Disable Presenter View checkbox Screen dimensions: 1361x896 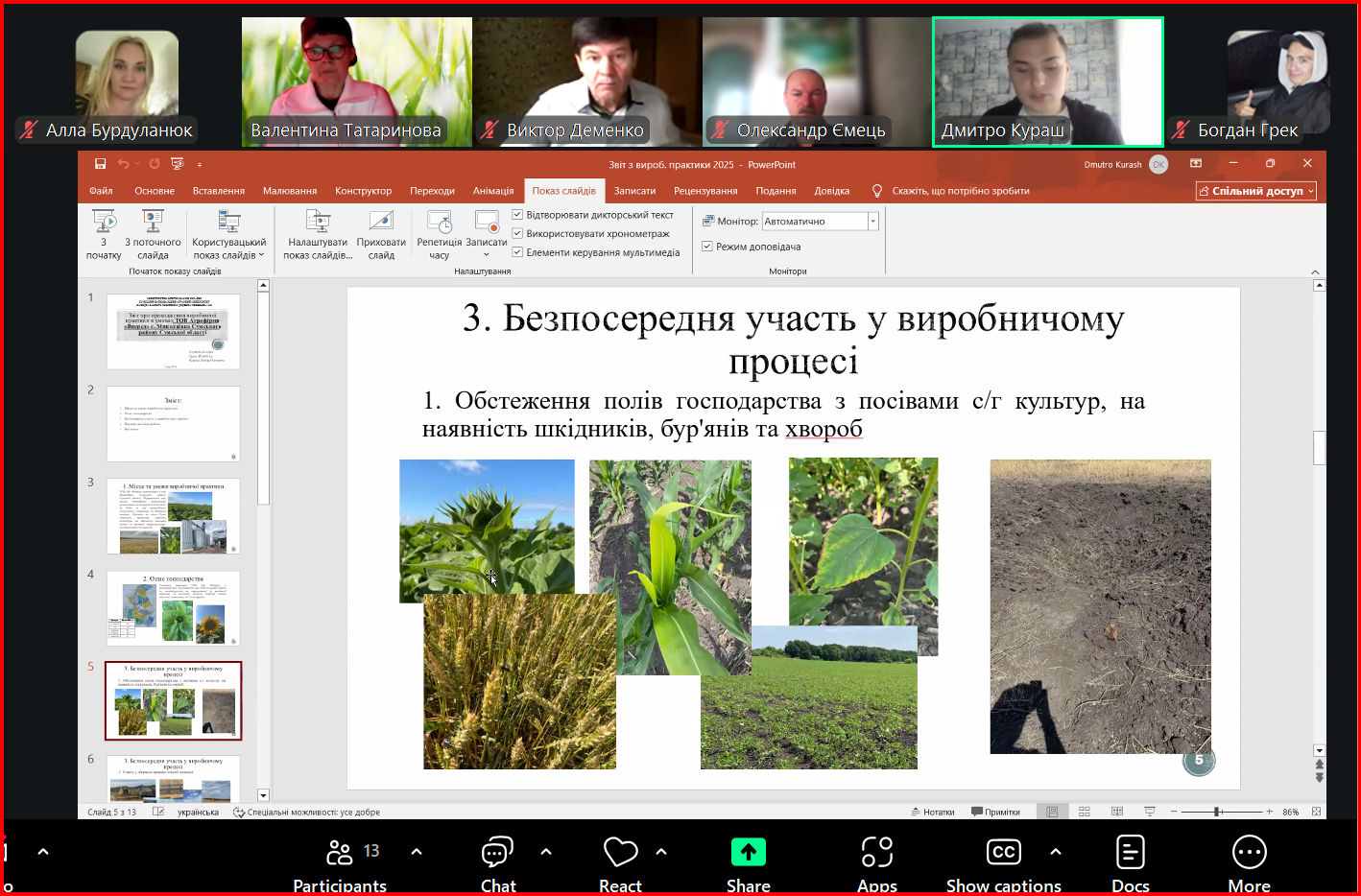point(707,247)
